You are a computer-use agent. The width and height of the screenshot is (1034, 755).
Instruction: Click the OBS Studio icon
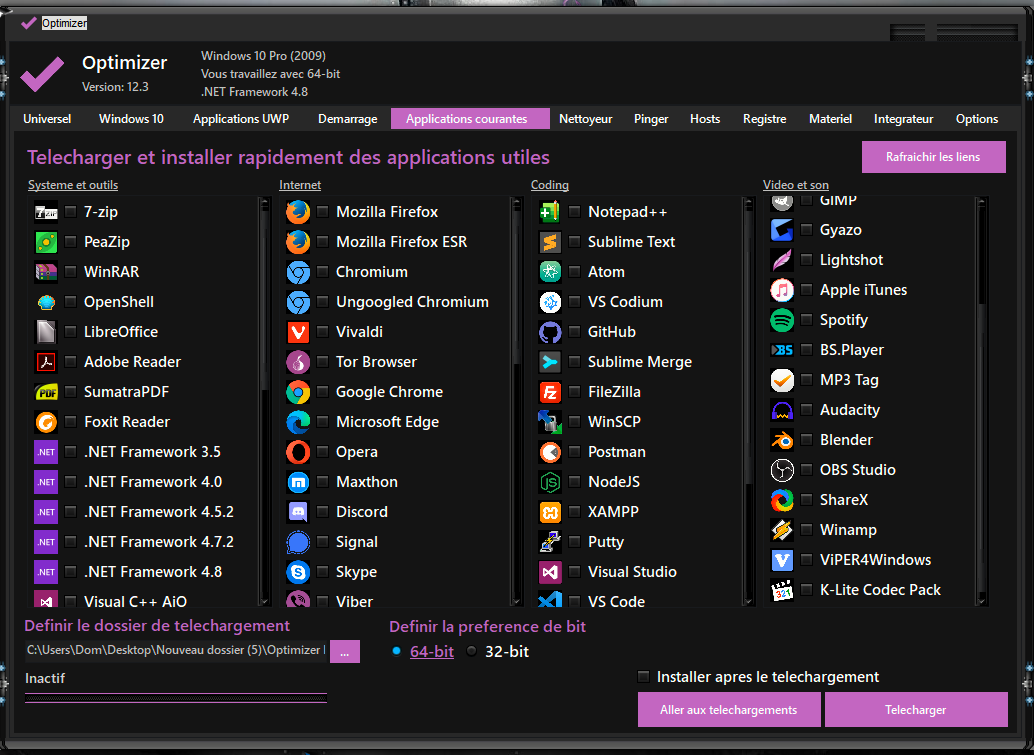[782, 470]
